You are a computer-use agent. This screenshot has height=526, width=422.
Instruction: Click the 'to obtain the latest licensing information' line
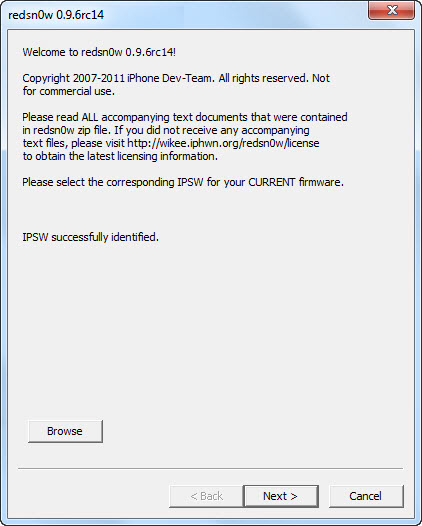120,156
